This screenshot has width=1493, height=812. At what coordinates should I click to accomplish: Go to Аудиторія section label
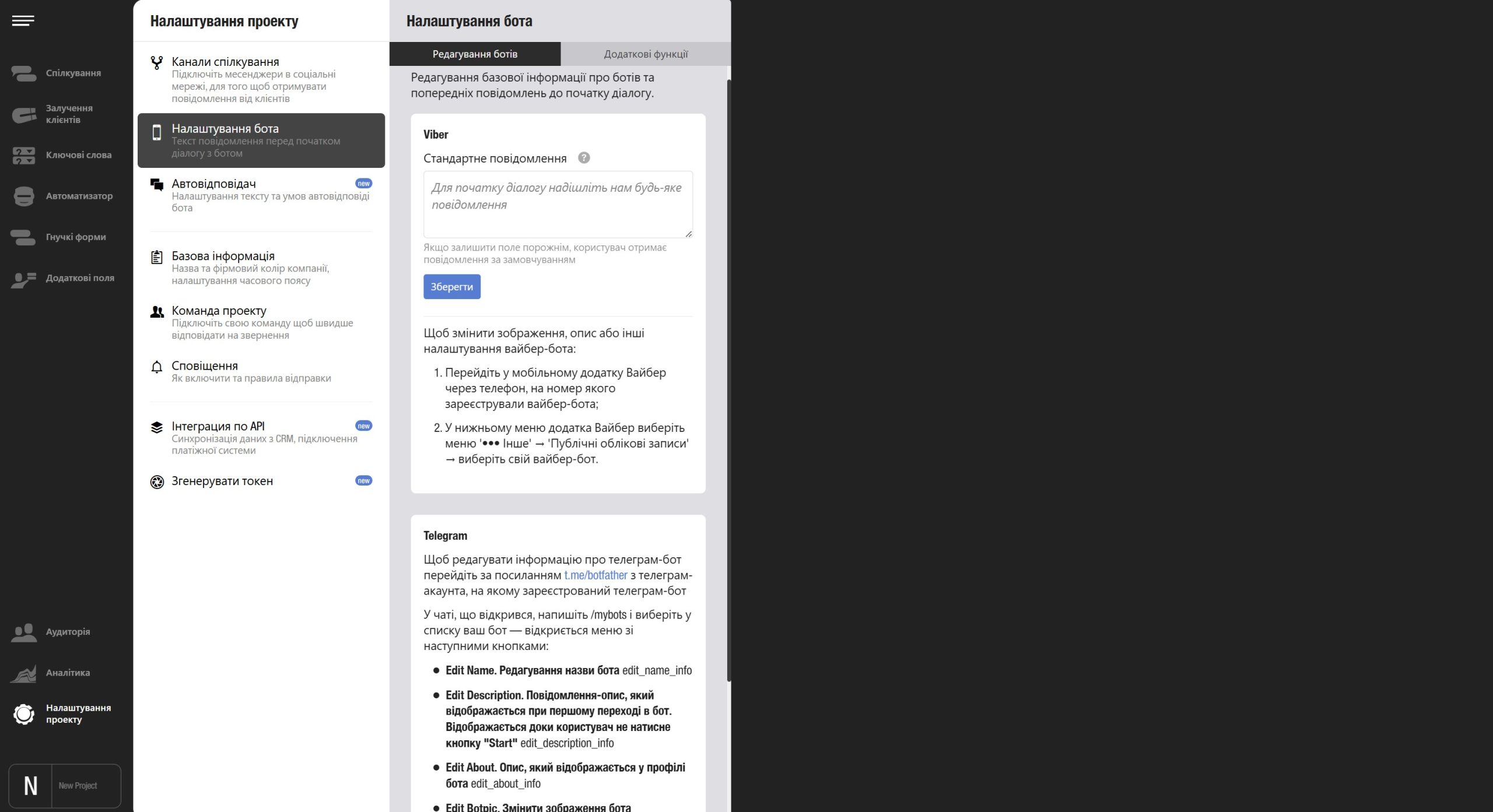pos(68,632)
